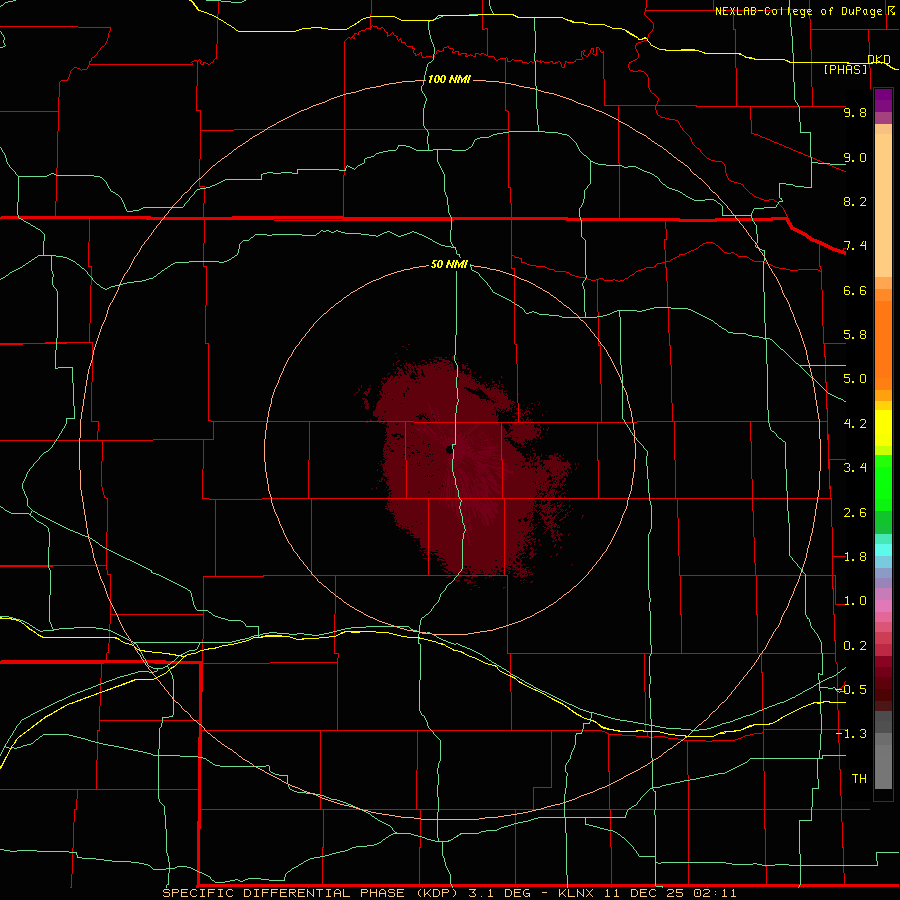Select the 3.4 scale value
The image size is (900, 900).
pos(855,468)
